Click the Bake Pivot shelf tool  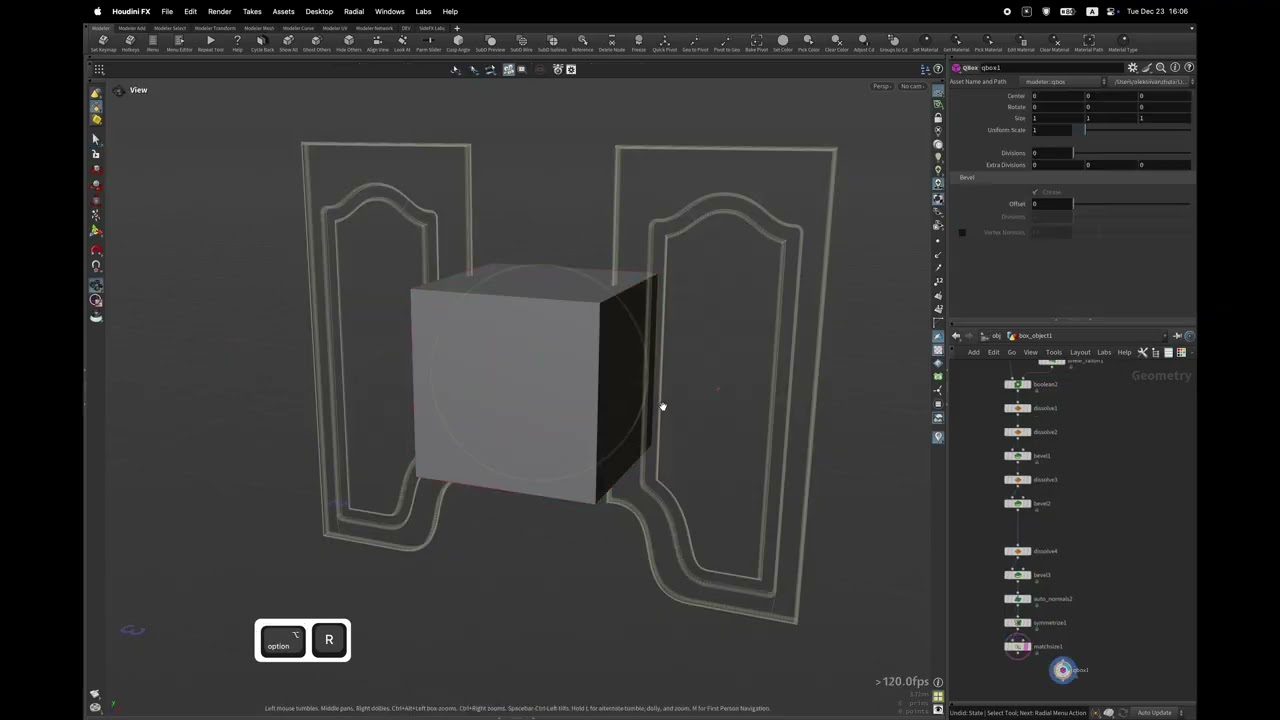click(756, 43)
